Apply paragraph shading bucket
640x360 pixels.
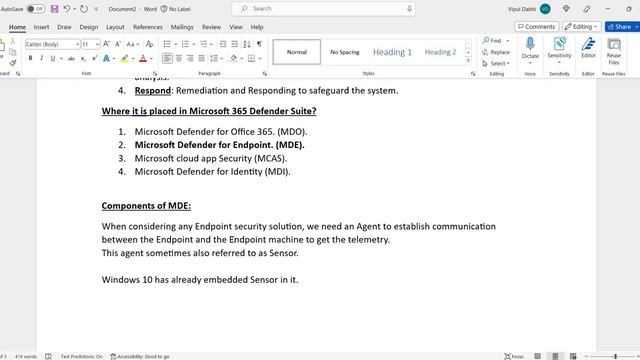point(233,58)
